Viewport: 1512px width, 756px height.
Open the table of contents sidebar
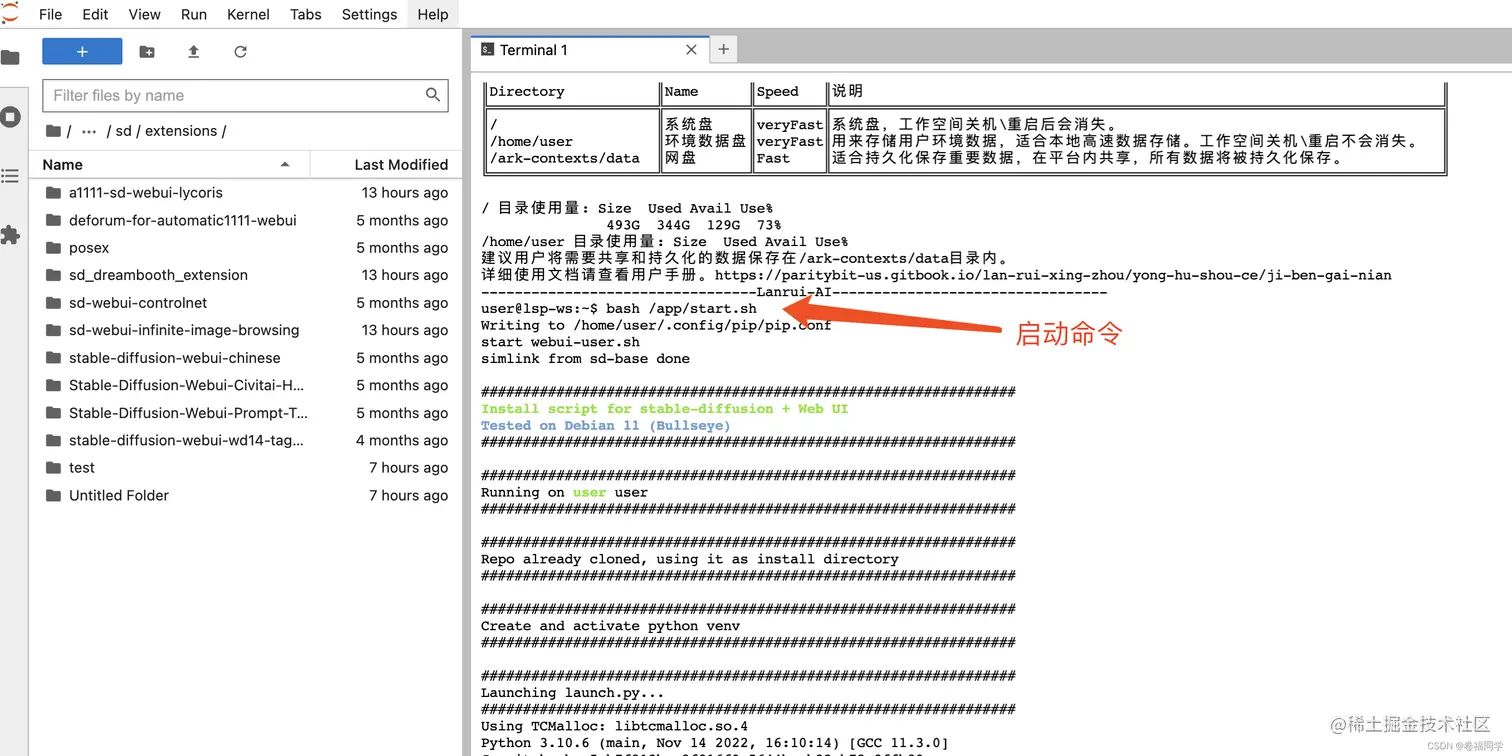tap(10, 176)
